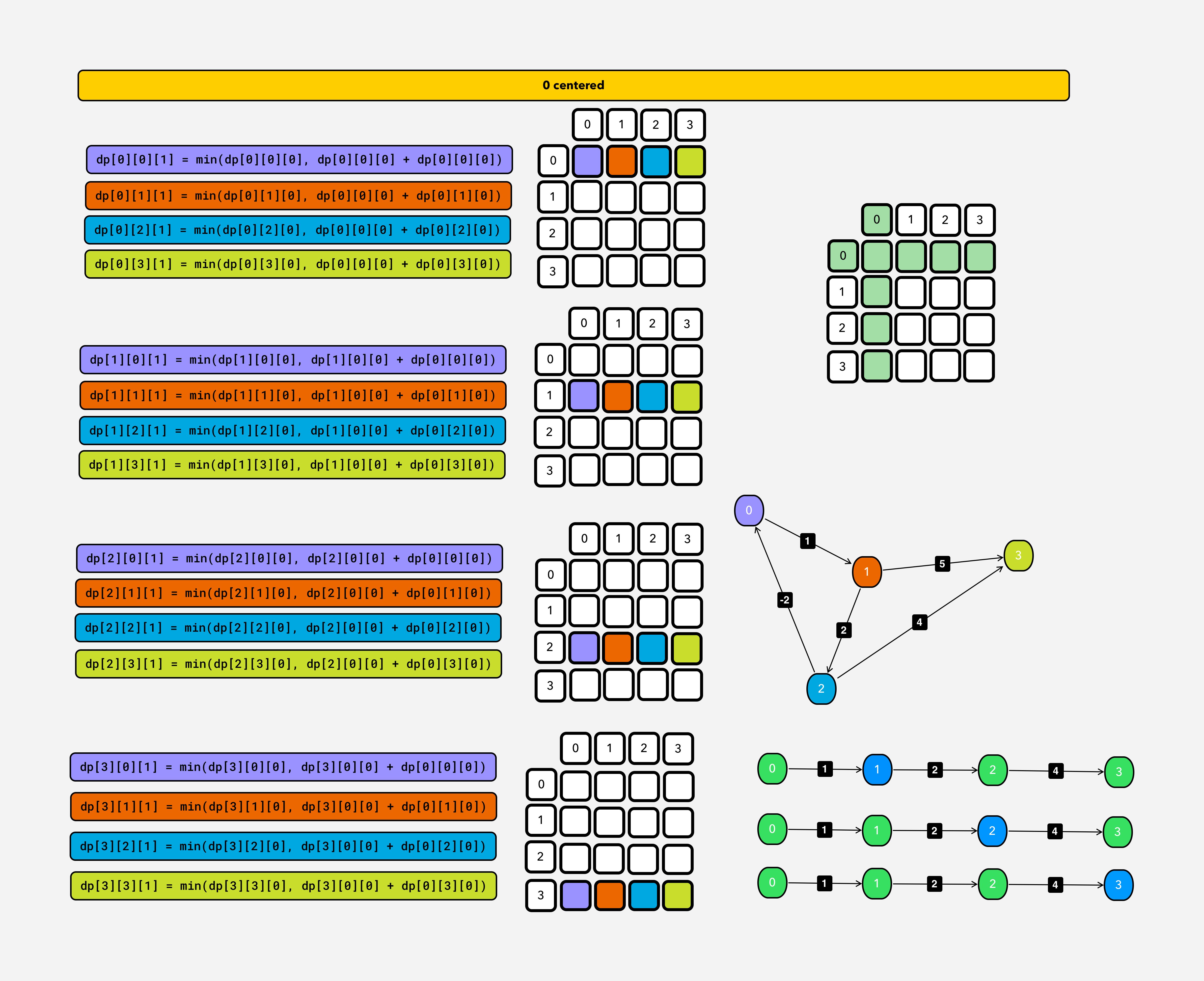Select the blue node 1 in first path row
The height and width of the screenshot is (981, 1204).
pos(877,769)
